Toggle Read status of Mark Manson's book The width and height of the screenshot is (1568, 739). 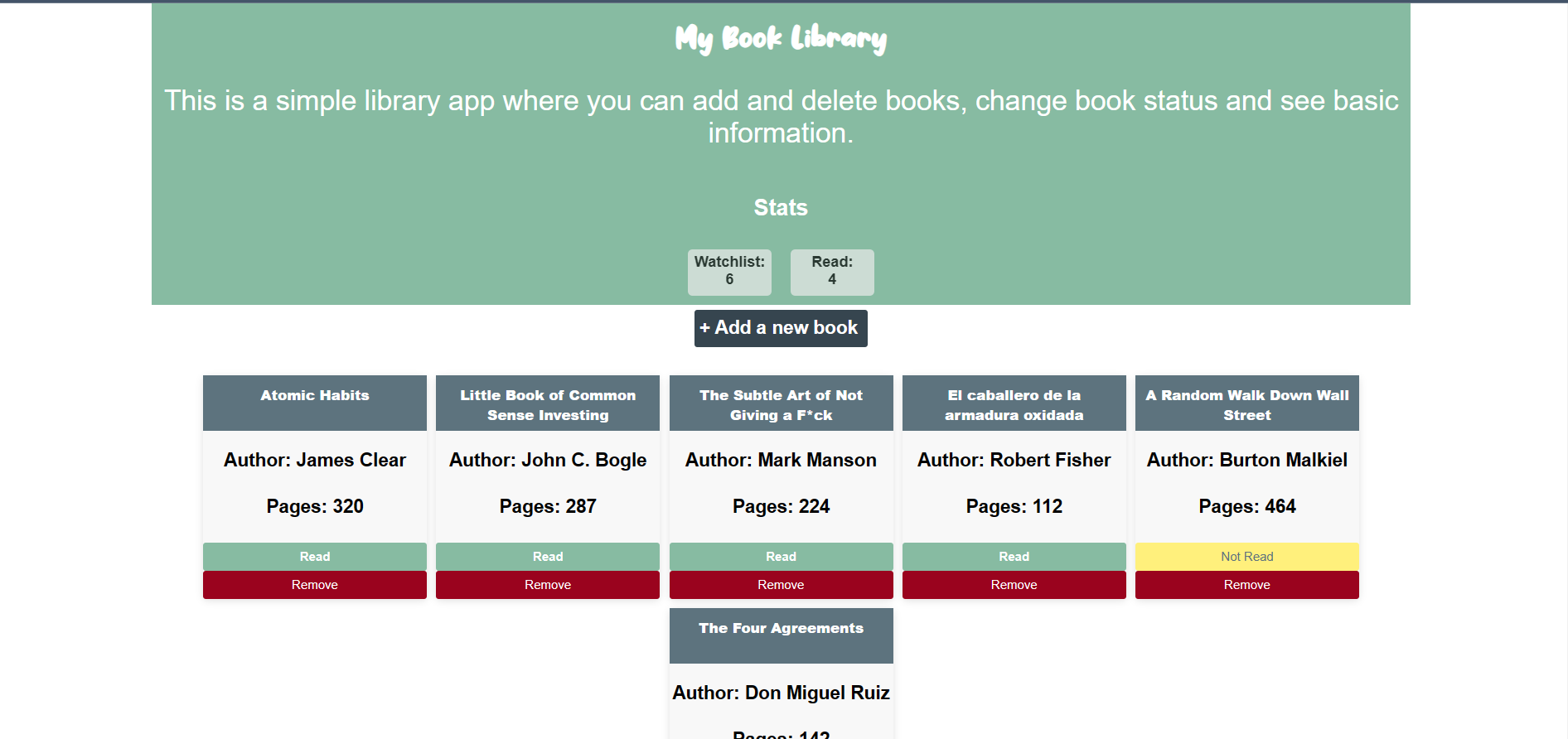click(781, 557)
